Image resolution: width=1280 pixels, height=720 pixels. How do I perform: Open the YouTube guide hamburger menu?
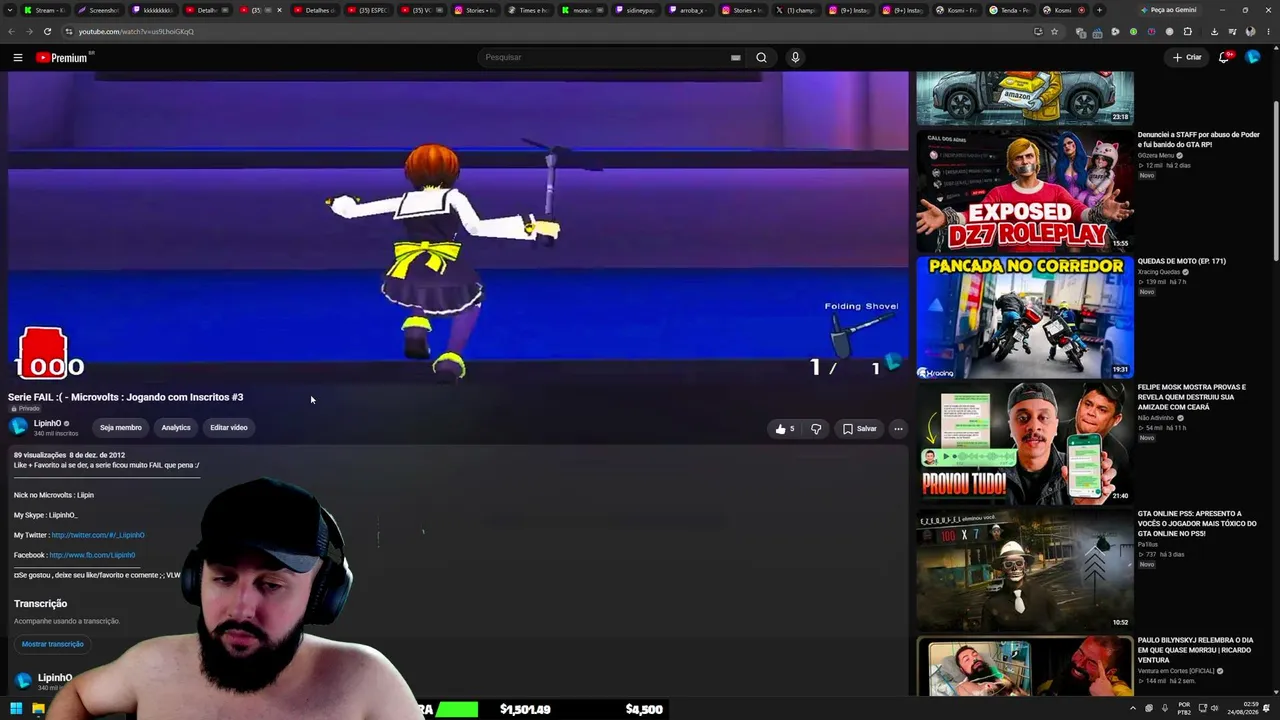pyautogui.click(x=18, y=57)
